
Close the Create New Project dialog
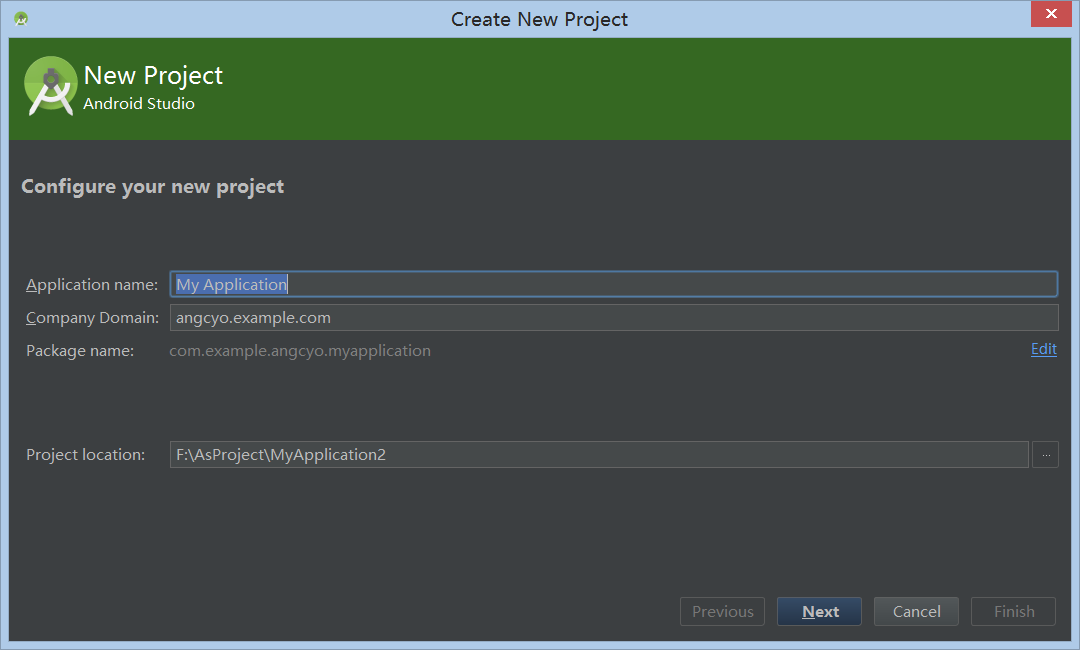pyautogui.click(x=1051, y=14)
